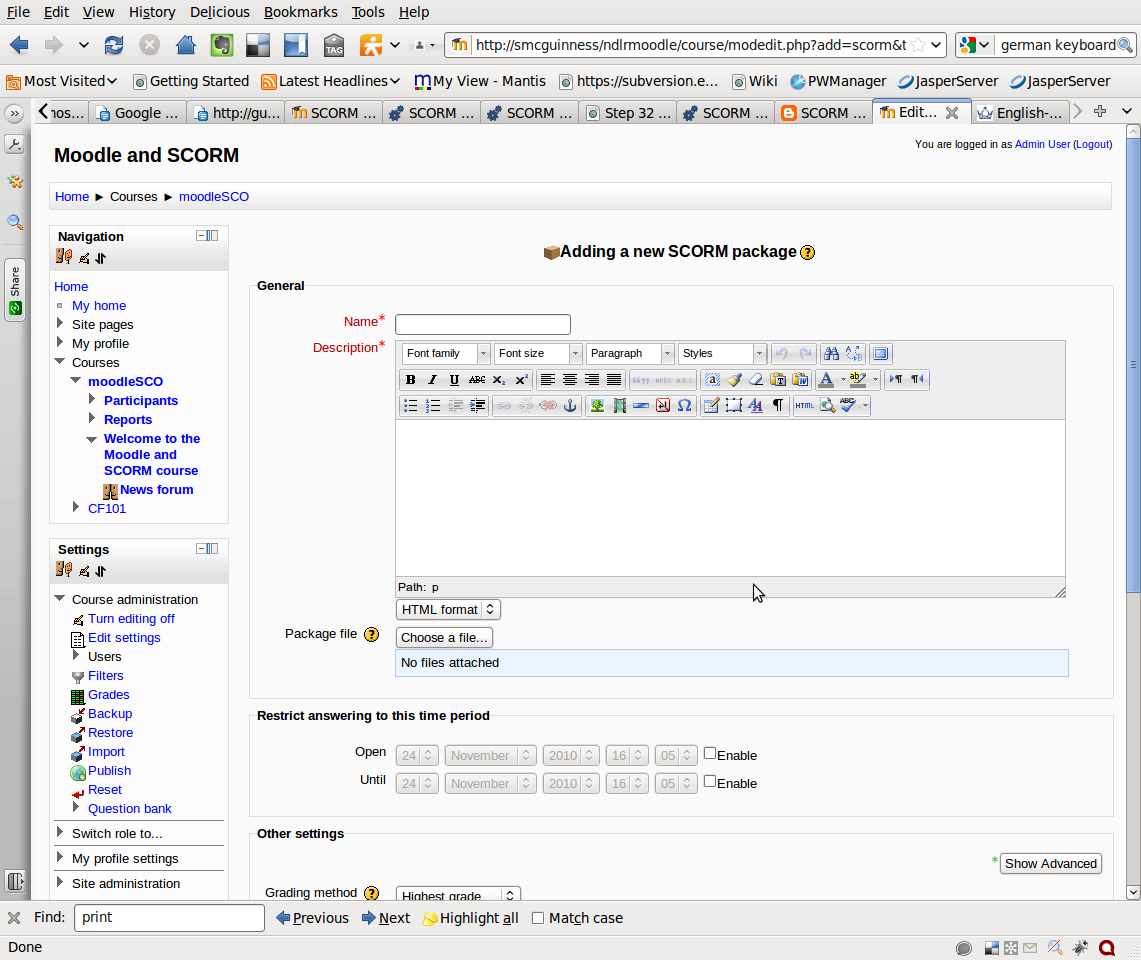Viewport: 1141px width, 960px height.
Task: Insert an unordered bullet list
Action: pyautogui.click(x=410, y=405)
